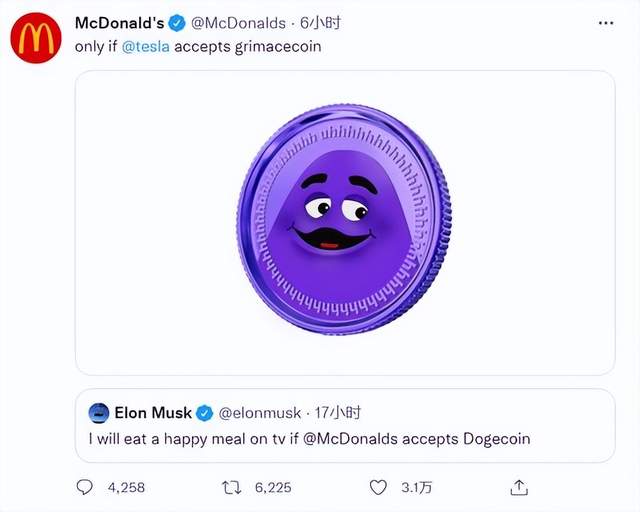The height and width of the screenshot is (512, 640).
Task: Click the 4,258 replies count
Action: point(125,488)
